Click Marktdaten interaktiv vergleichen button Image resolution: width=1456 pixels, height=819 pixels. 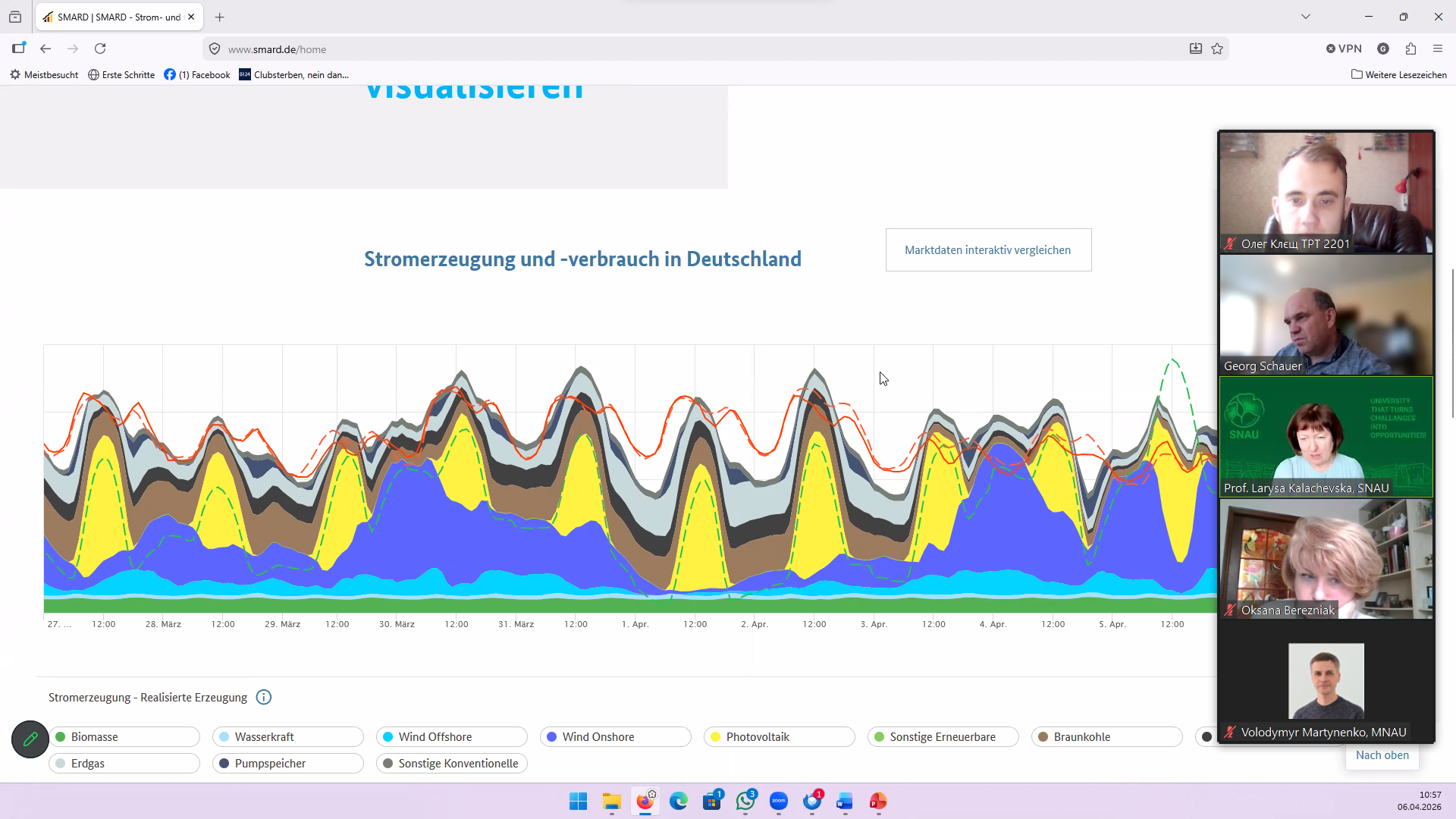[988, 249]
